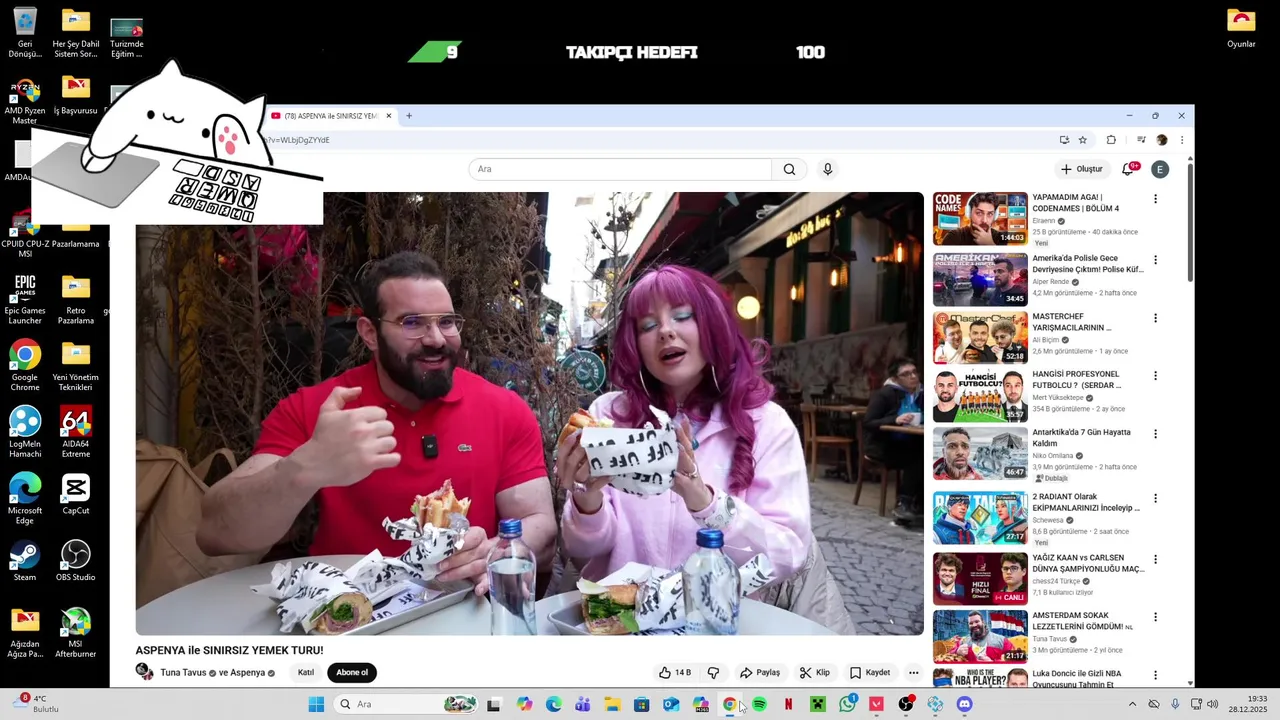The width and height of the screenshot is (1280, 720).
Task: Open the YouTube account avatar 'E'
Action: 1160,169
